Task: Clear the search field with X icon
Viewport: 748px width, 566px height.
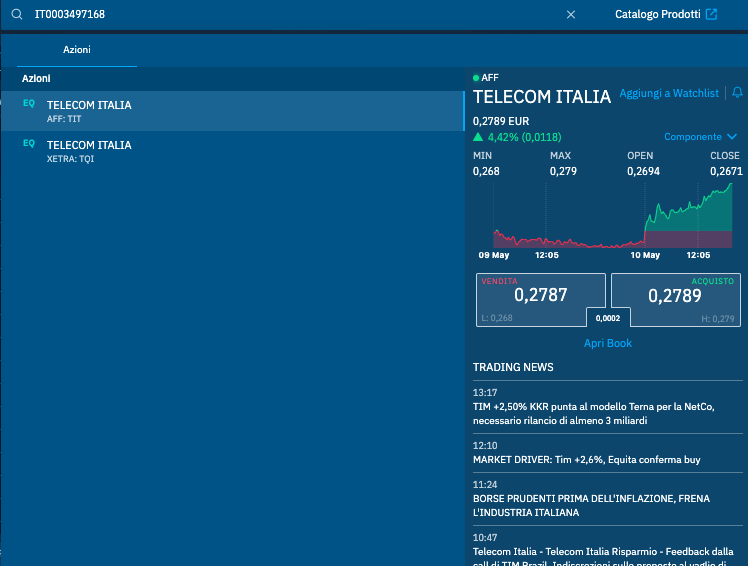Action: [x=571, y=15]
